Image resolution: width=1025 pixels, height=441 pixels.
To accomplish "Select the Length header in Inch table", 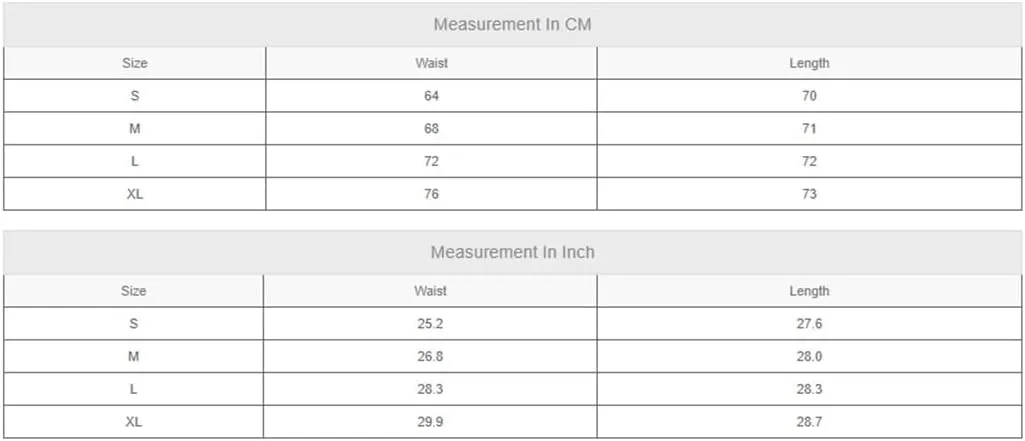I will pos(809,291).
